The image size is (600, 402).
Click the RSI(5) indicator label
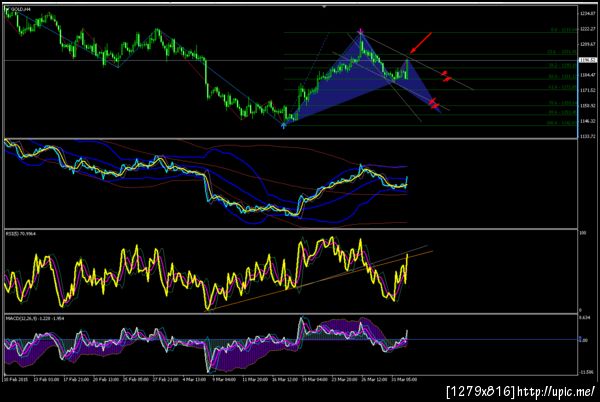[x=21, y=233]
